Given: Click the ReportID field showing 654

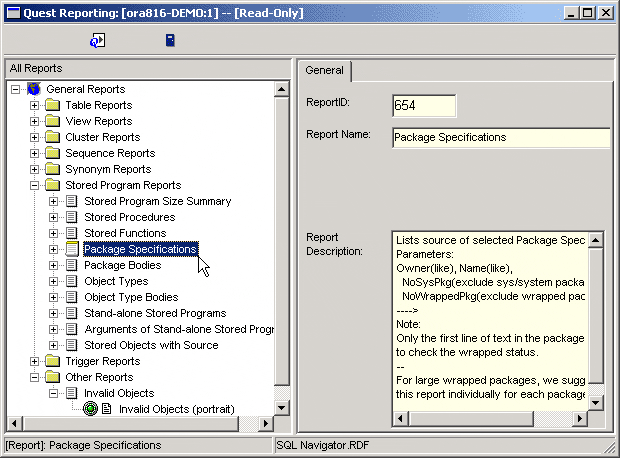Looking at the screenshot, I should pyautogui.click(x=424, y=106).
